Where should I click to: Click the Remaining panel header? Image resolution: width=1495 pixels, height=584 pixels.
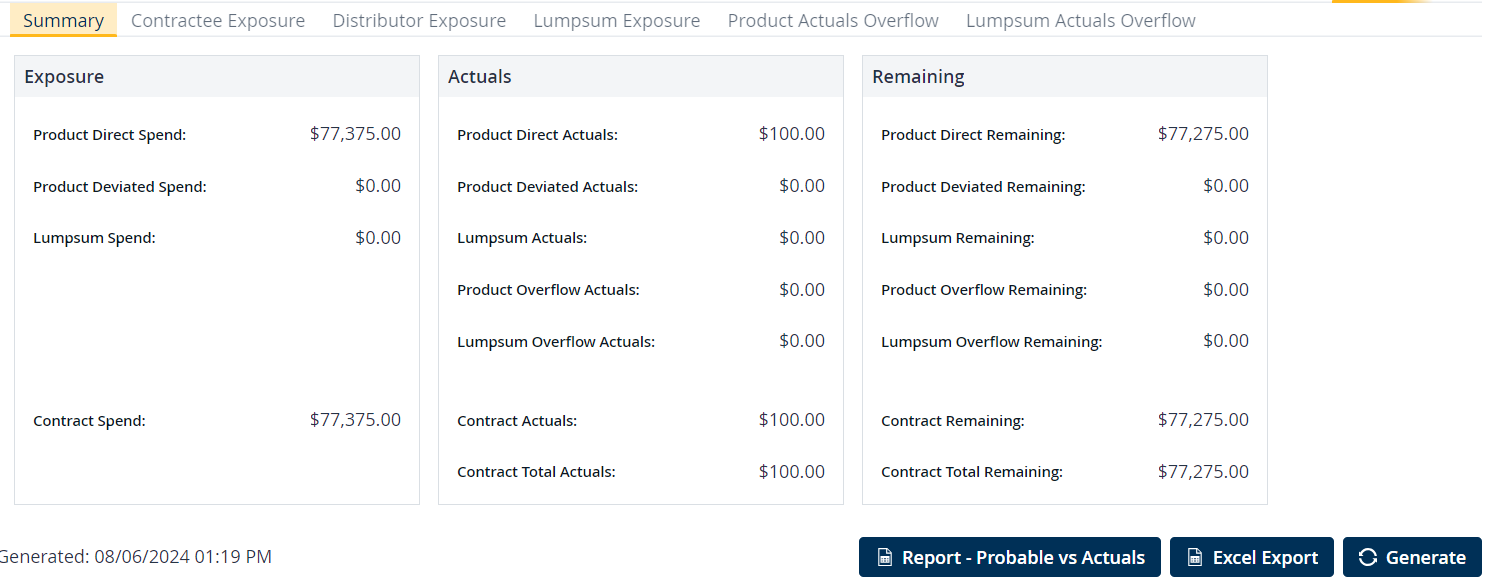tap(1065, 77)
